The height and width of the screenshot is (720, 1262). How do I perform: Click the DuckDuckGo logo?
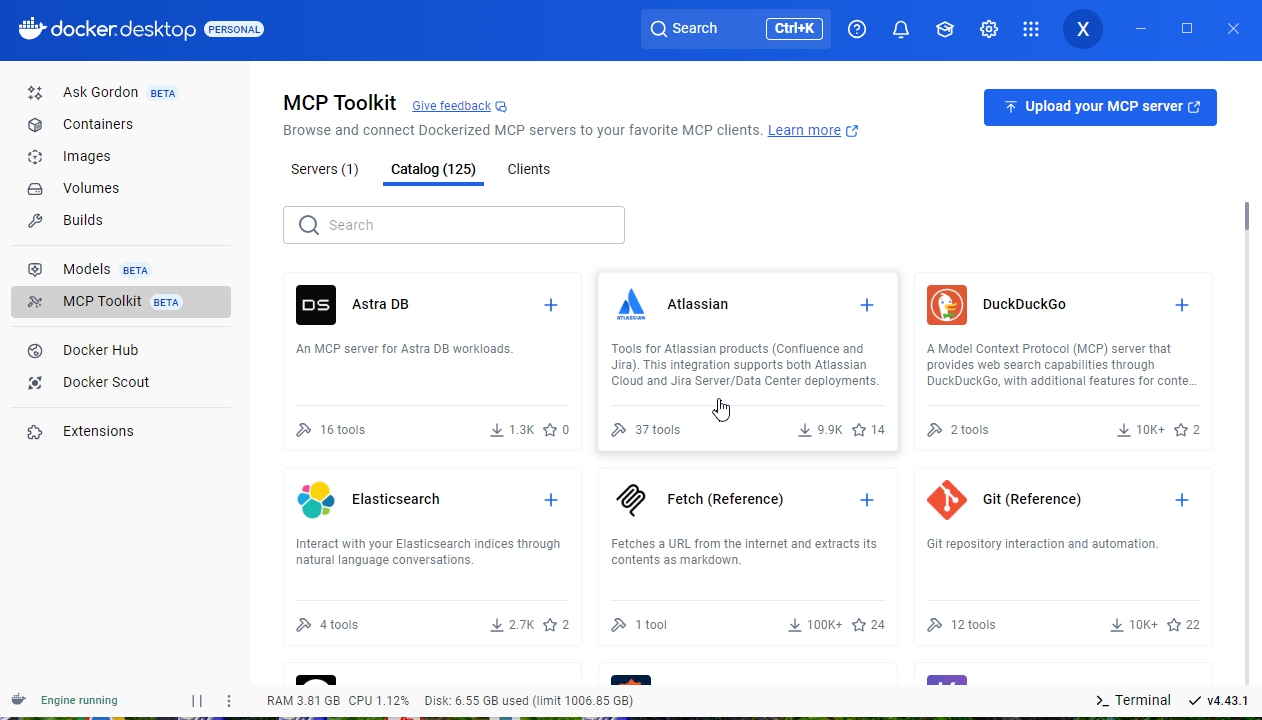pyautogui.click(x=947, y=305)
